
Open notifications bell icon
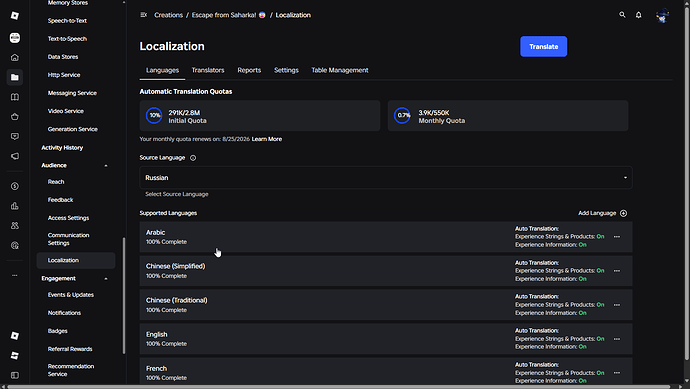click(639, 15)
